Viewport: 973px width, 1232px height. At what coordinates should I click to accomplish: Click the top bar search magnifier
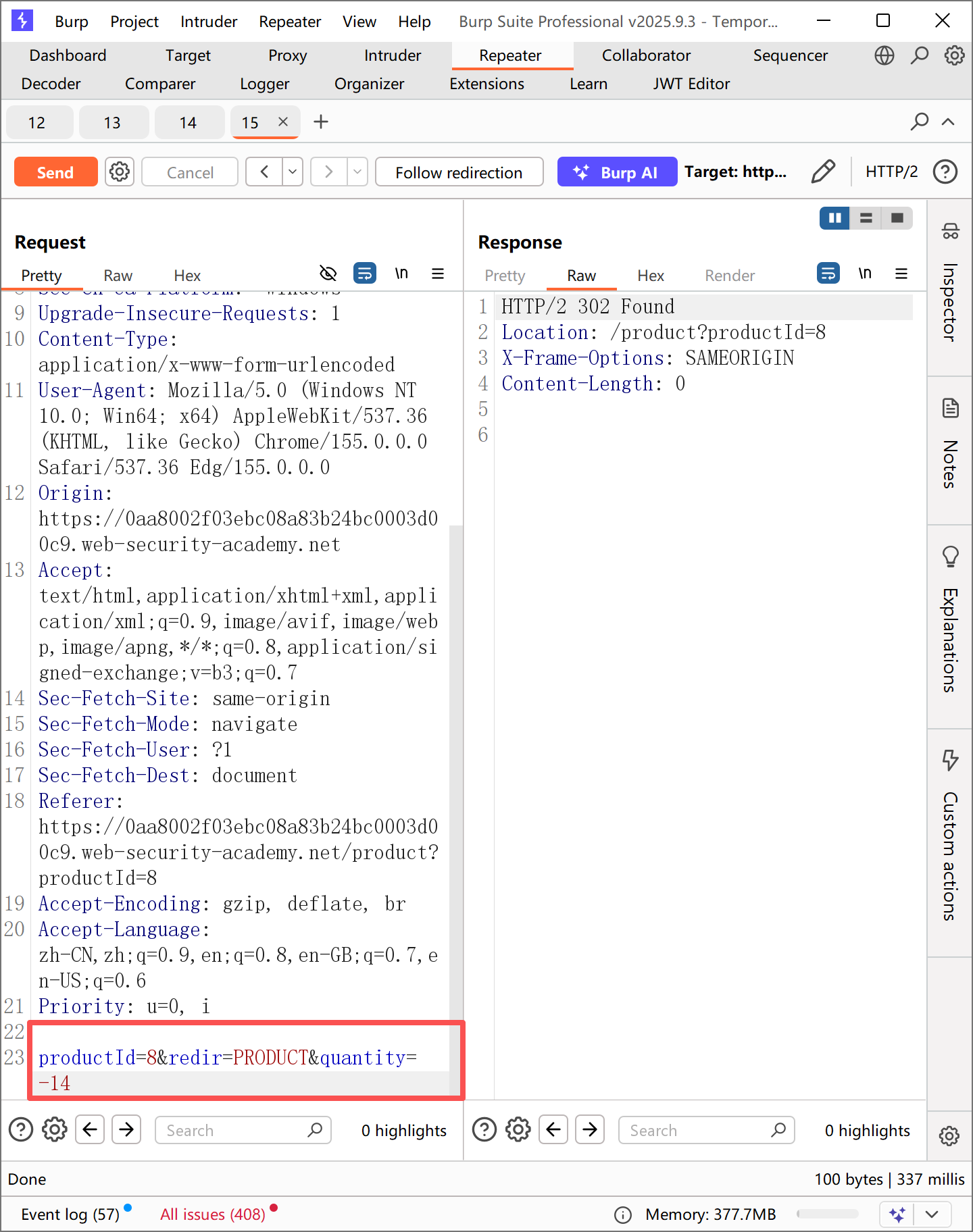[x=919, y=55]
